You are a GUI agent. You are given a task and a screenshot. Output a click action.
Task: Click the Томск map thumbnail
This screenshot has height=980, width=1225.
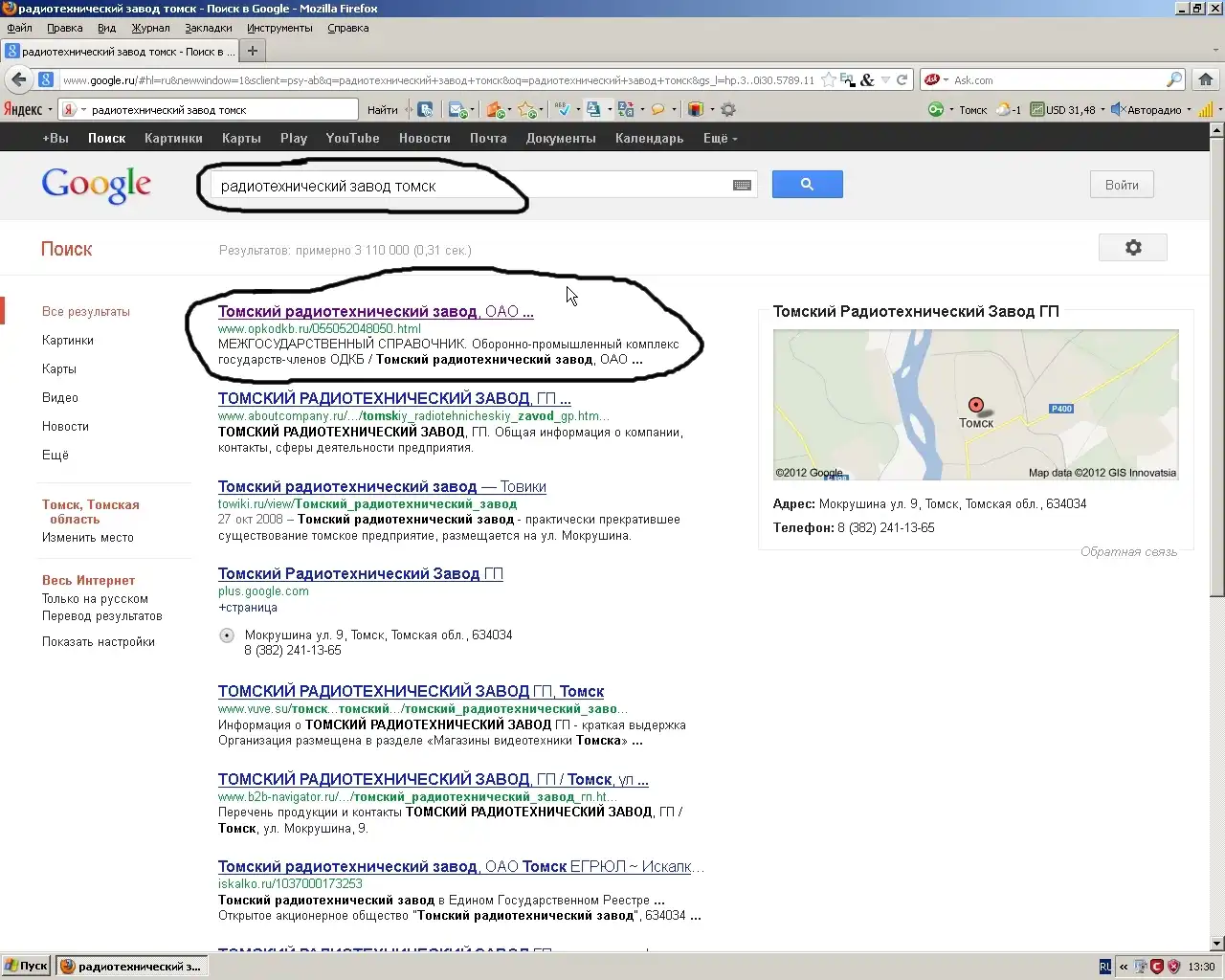975,405
